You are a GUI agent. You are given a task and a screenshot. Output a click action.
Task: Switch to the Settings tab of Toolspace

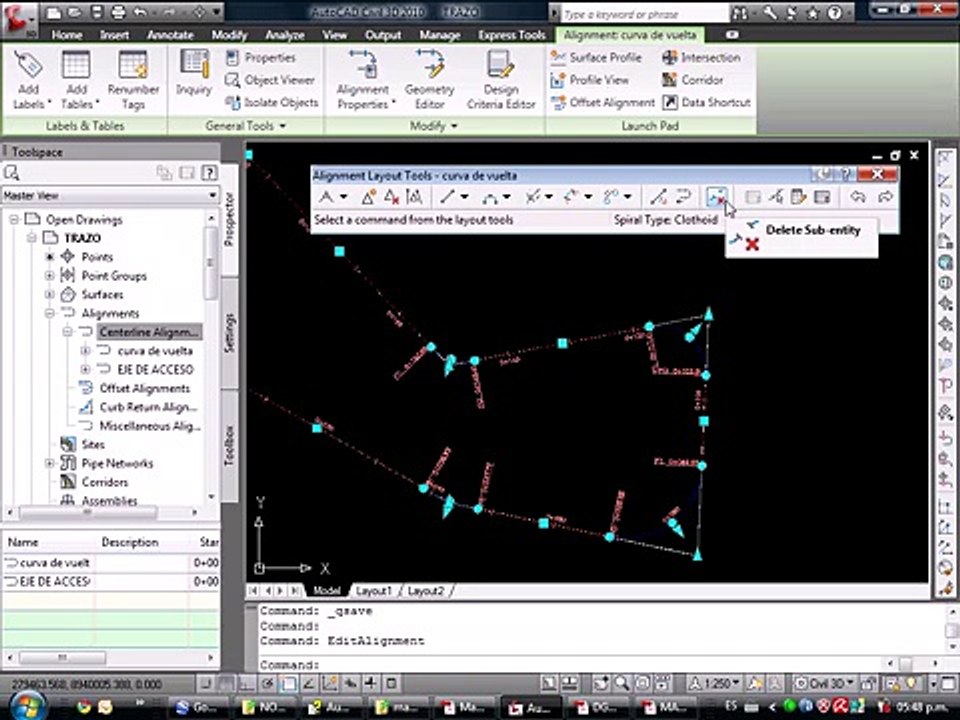(x=230, y=334)
